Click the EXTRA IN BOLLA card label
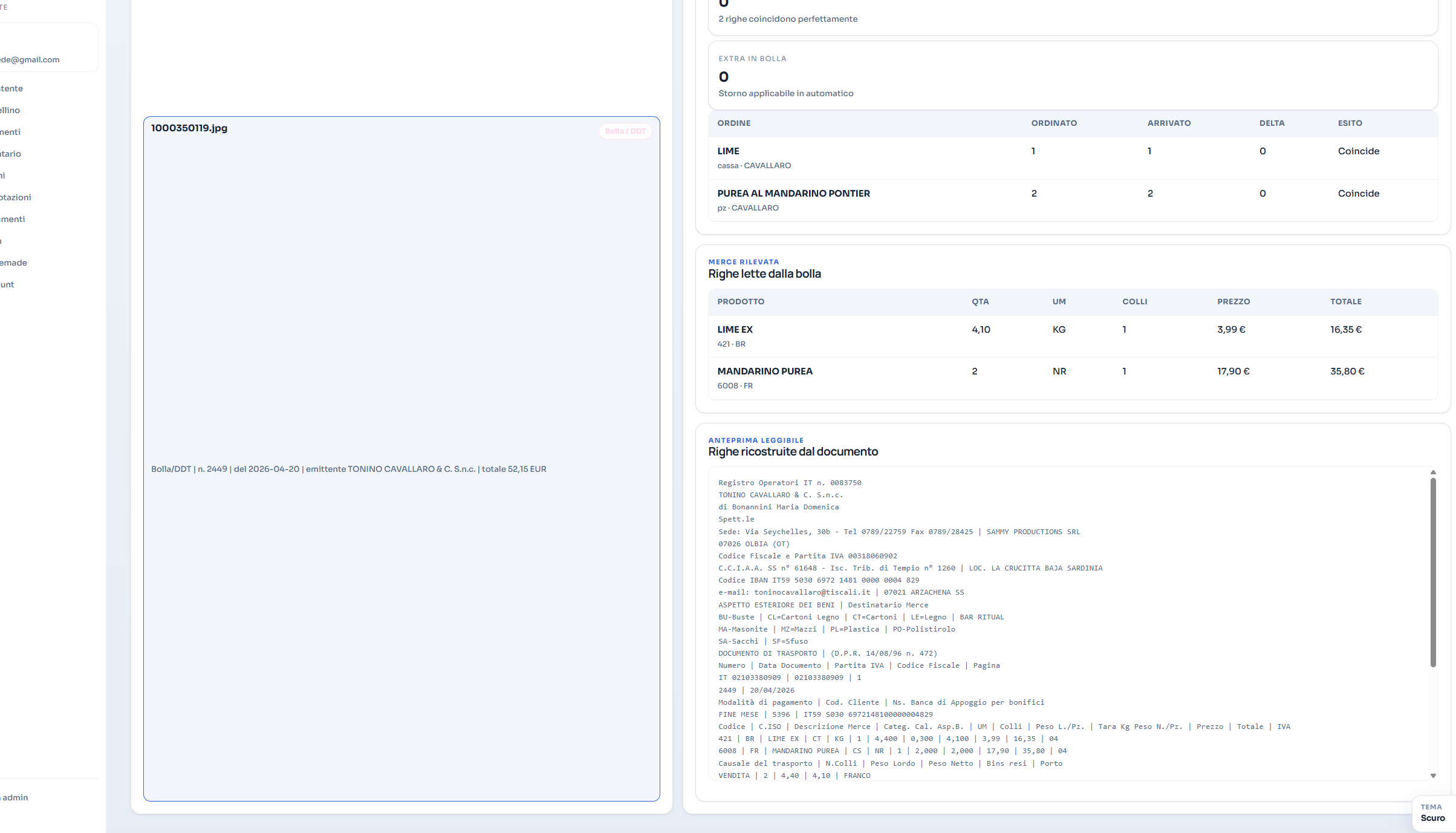The width and height of the screenshot is (1456, 833). pos(752,59)
